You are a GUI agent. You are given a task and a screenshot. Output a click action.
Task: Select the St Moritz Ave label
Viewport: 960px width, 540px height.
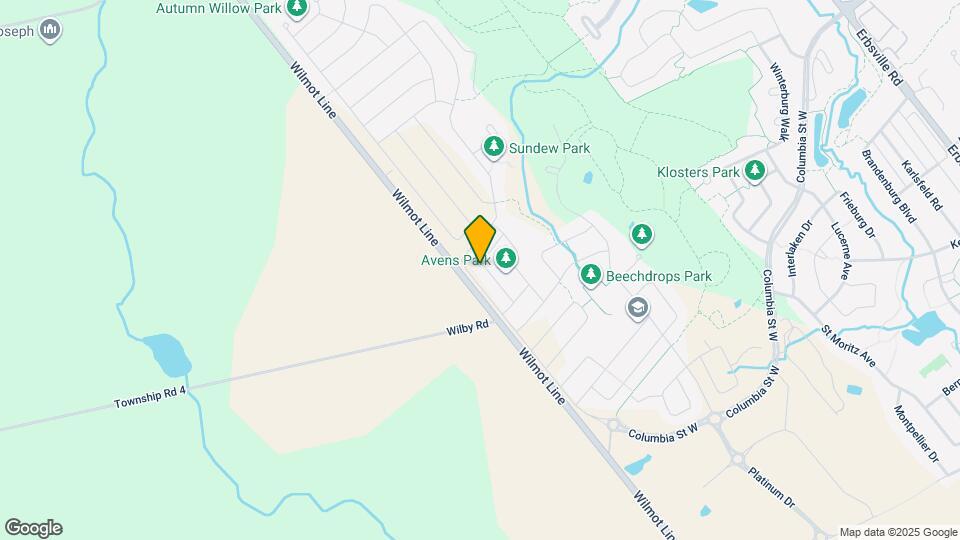coord(849,346)
